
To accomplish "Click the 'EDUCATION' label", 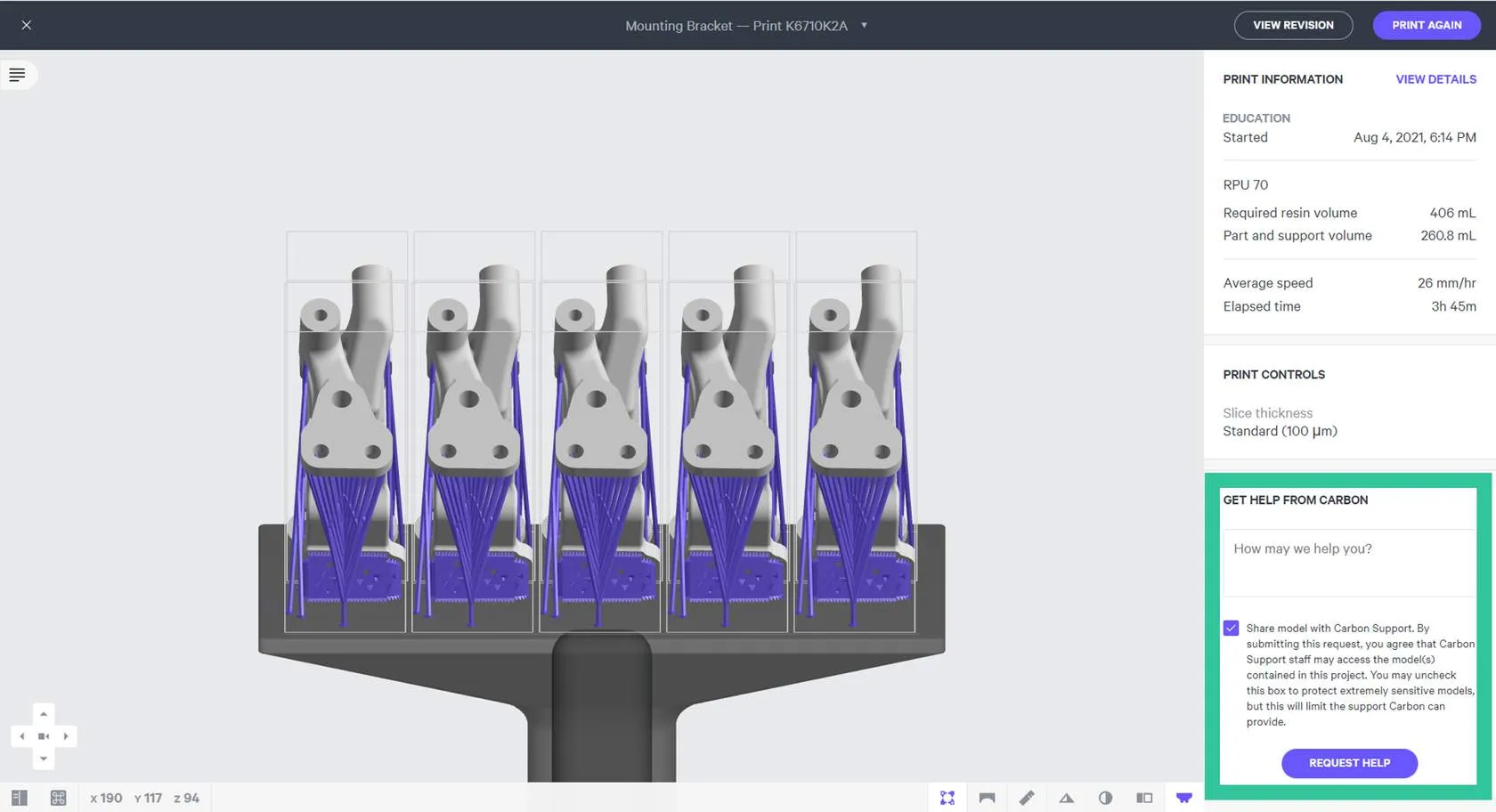I will tap(1256, 118).
